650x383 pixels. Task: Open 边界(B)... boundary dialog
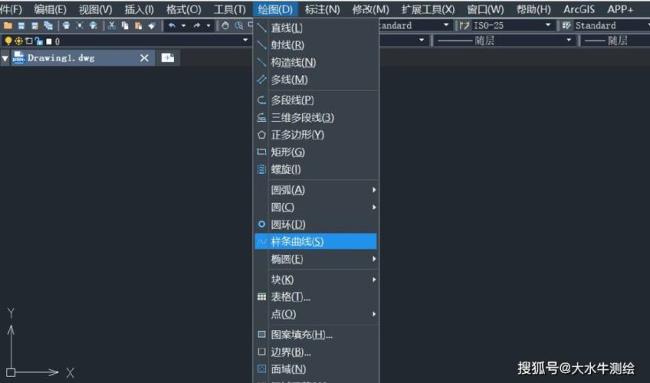tap(316, 352)
